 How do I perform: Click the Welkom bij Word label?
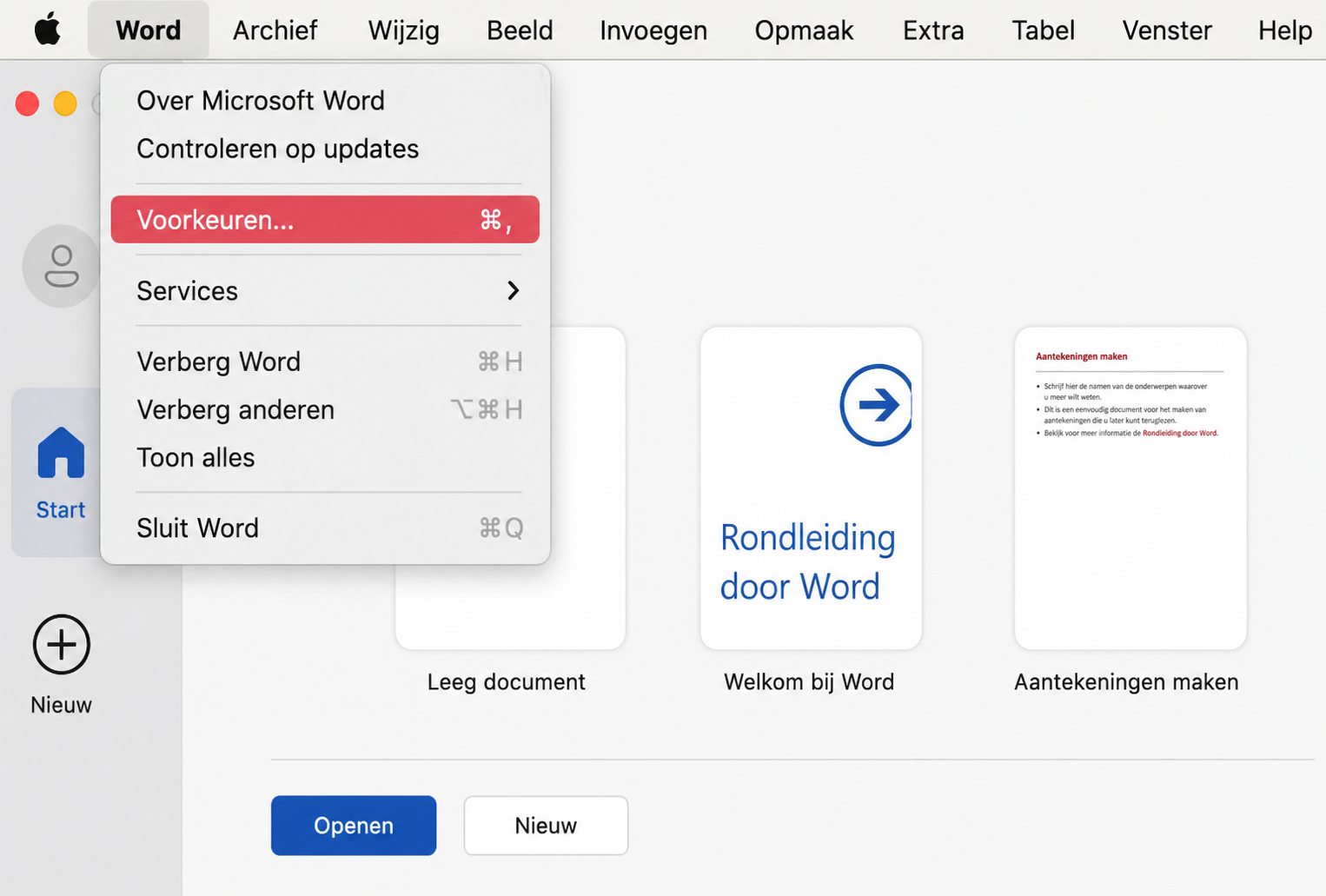pyautogui.click(x=809, y=682)
